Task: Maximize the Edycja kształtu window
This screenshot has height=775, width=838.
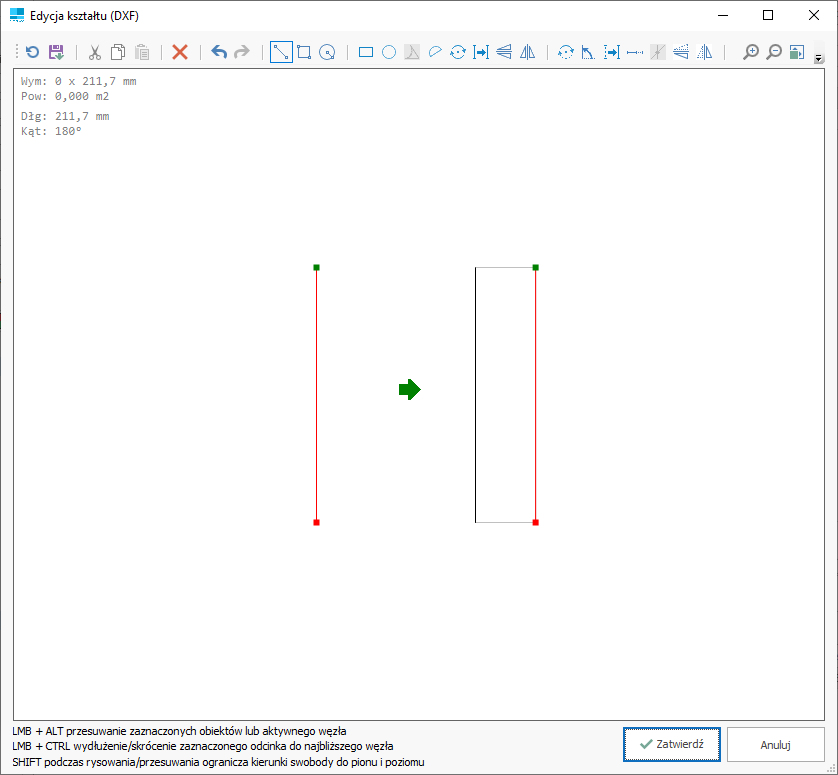Action: pos(768,16)
